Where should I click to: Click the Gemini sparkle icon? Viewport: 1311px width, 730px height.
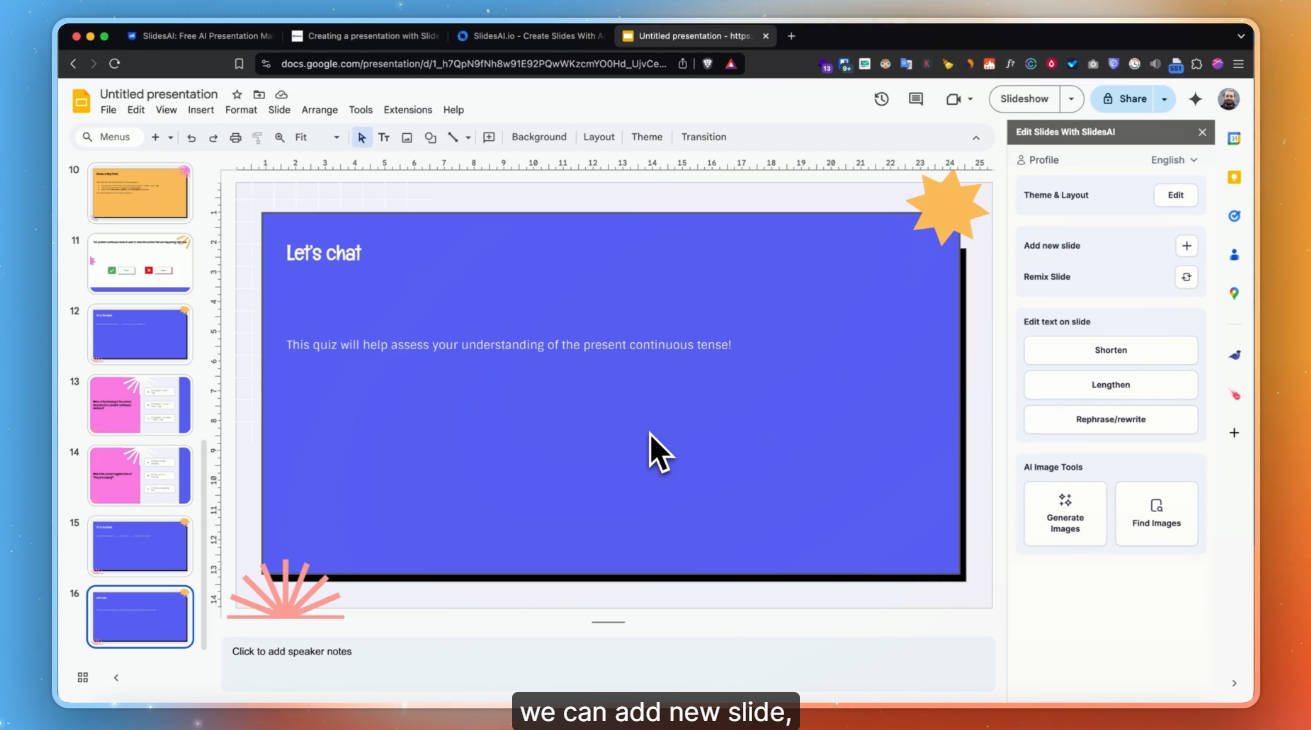[x=1195, y=99]
